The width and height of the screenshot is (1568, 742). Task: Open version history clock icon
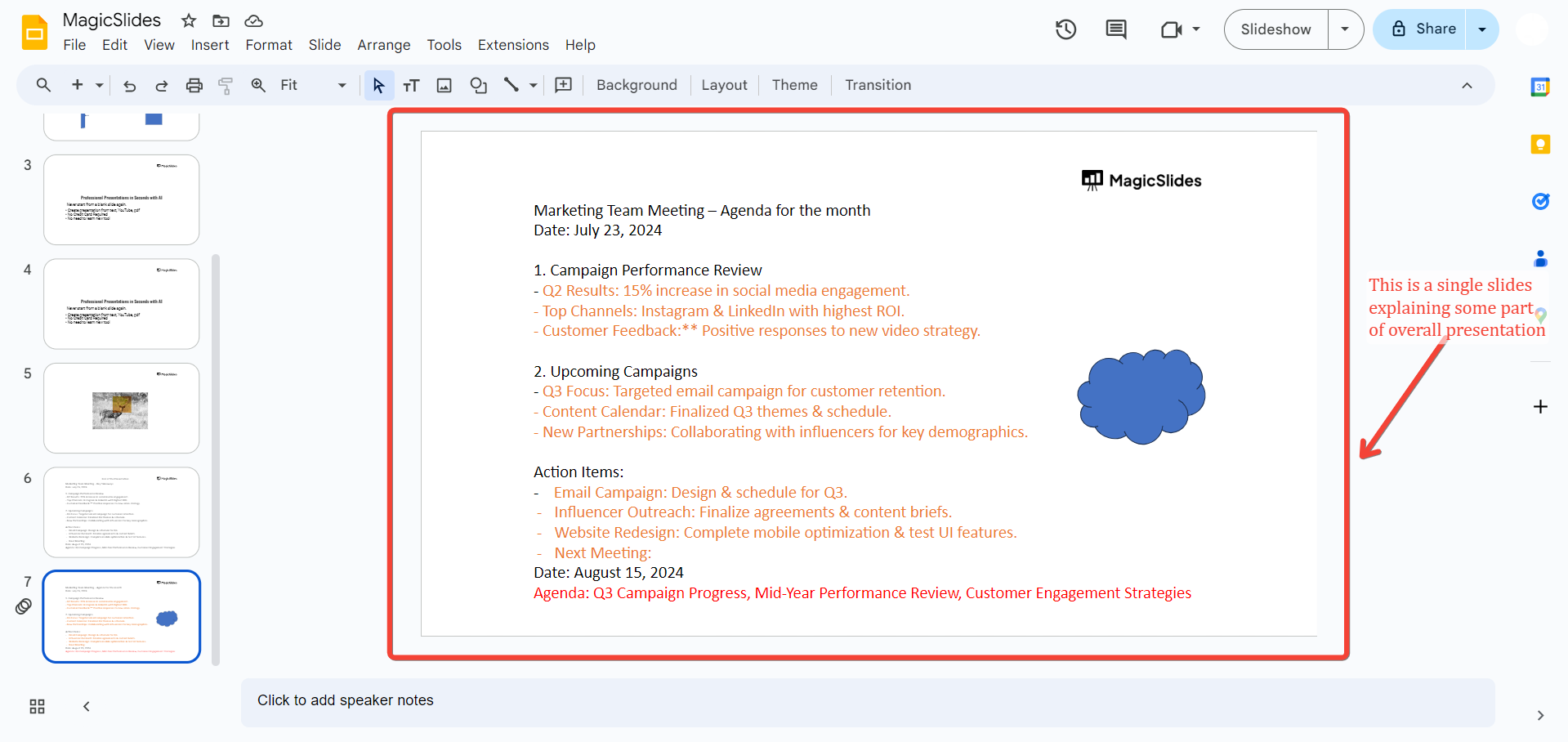[x=1065, y=29]
